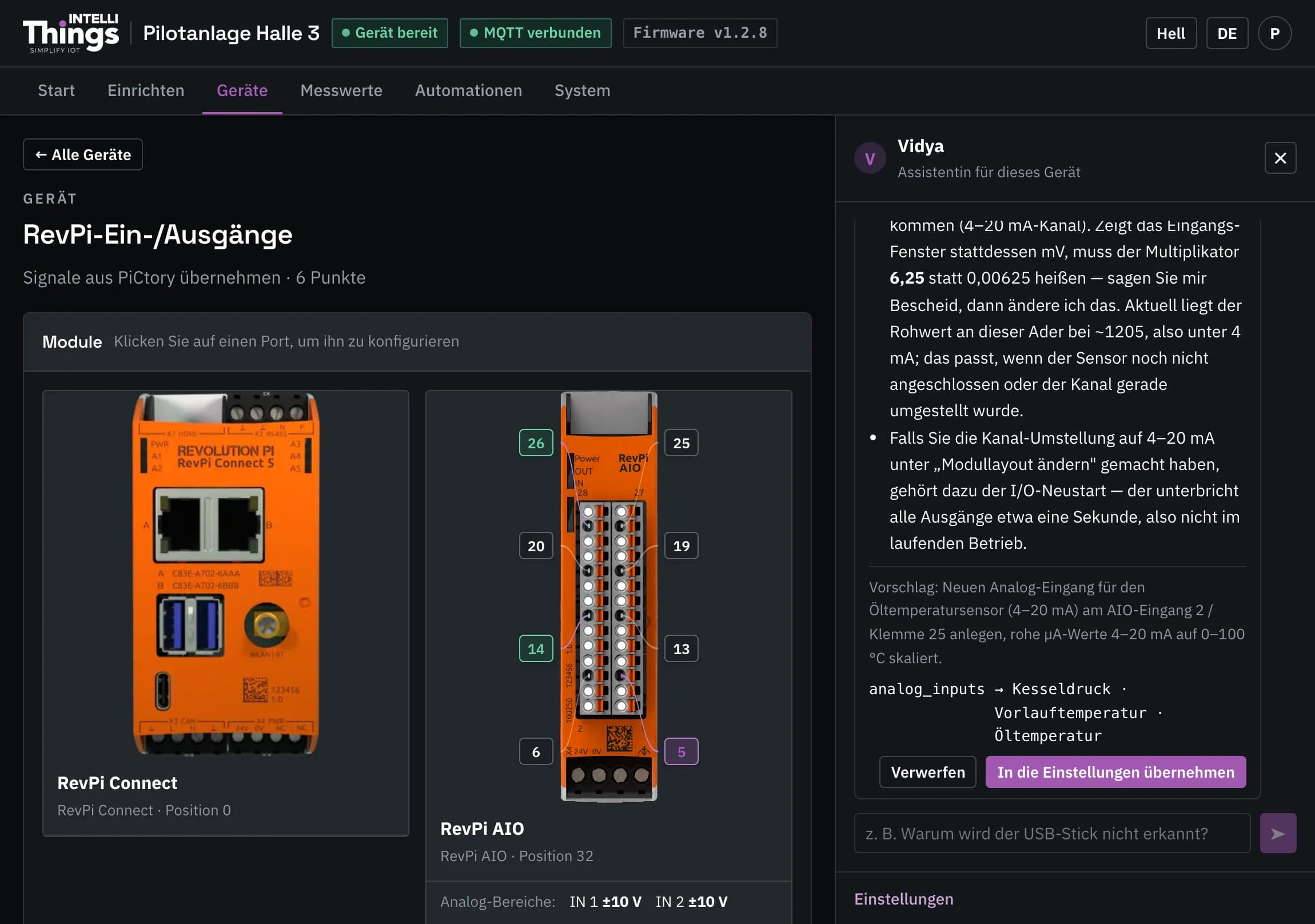Click 'Signale aus PiCtory übernehmen' subtitle

pos(152,278)
